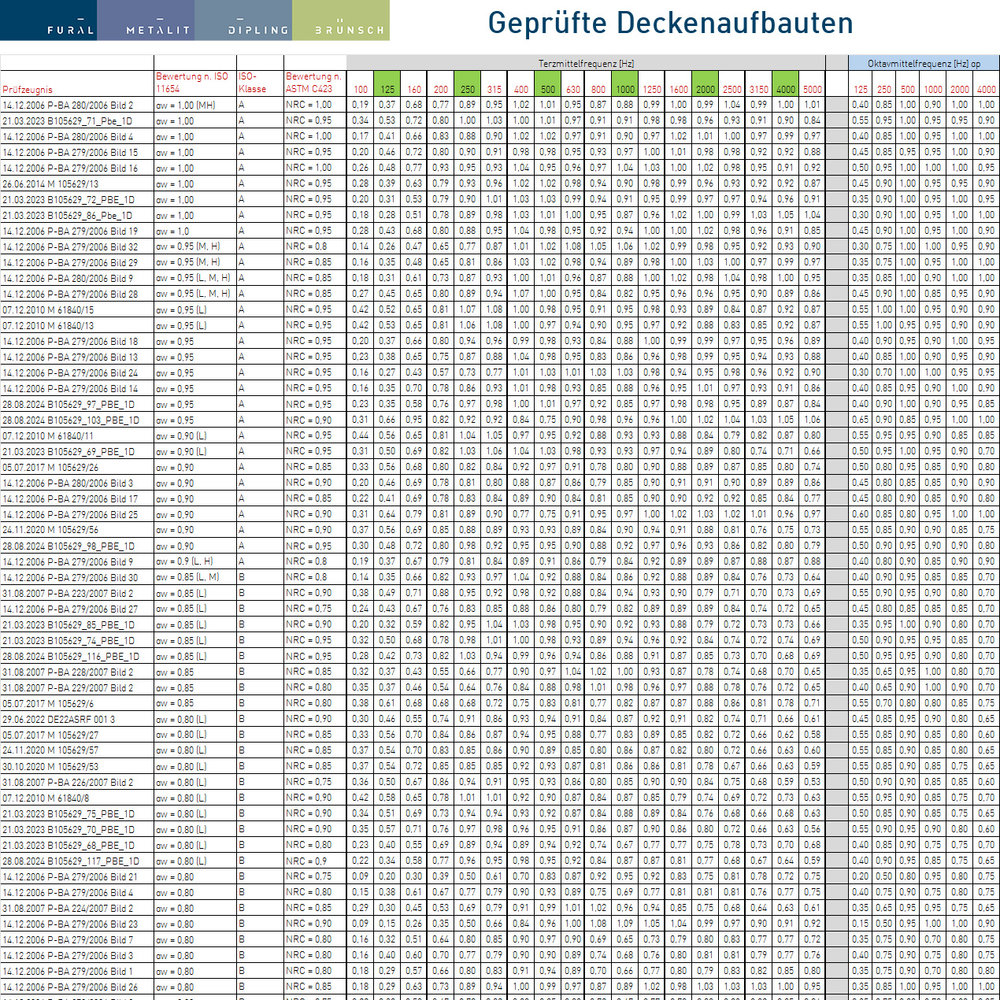1000x1000 pixels.
Task: Click row '14.12.2006 P-BA 279/2006 Bild 23'
Action: (x=499, y=923)
